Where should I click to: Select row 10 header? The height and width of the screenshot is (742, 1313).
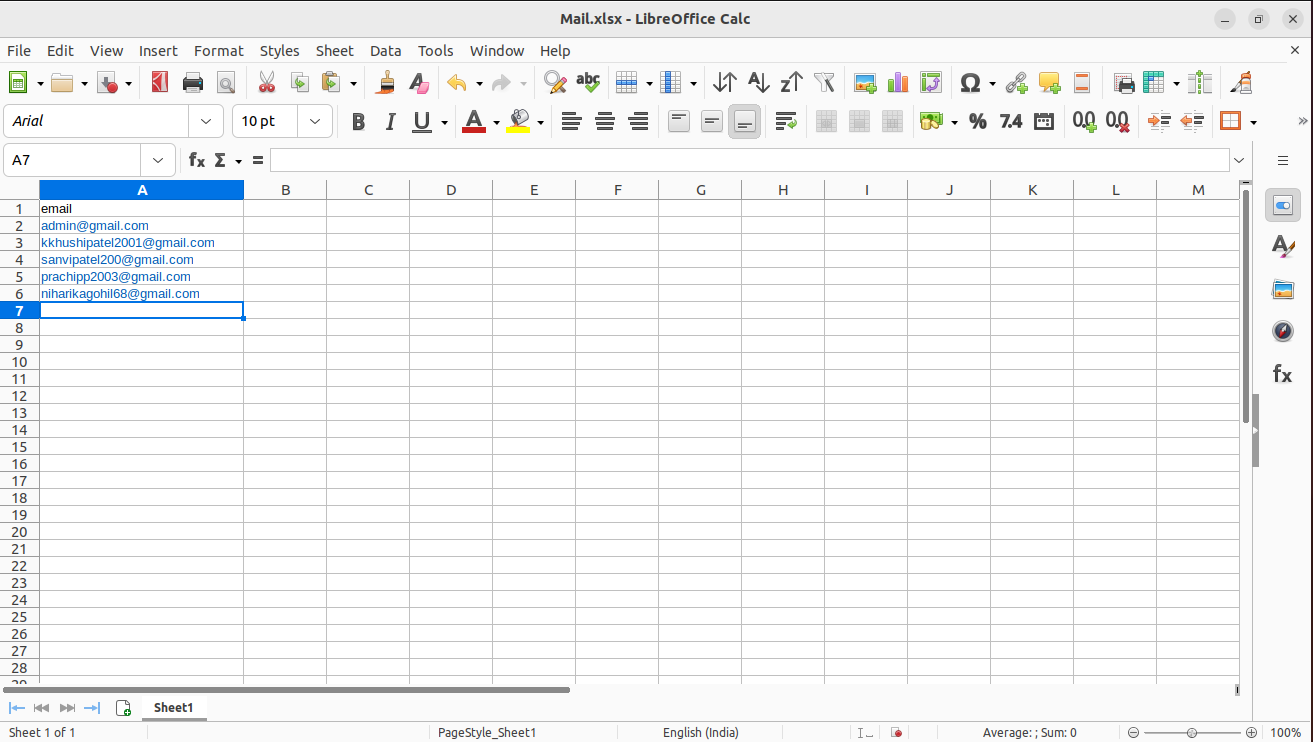19,362
